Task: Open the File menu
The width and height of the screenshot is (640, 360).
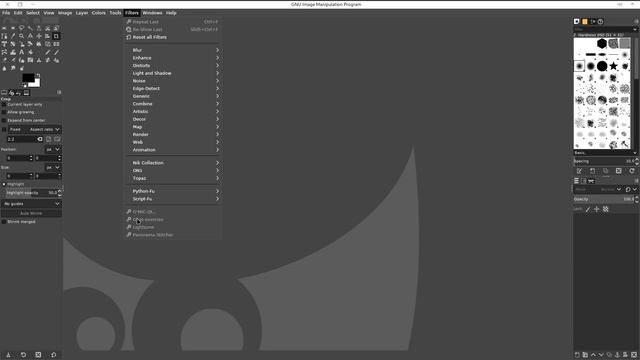Action: [x=6, y=13]
